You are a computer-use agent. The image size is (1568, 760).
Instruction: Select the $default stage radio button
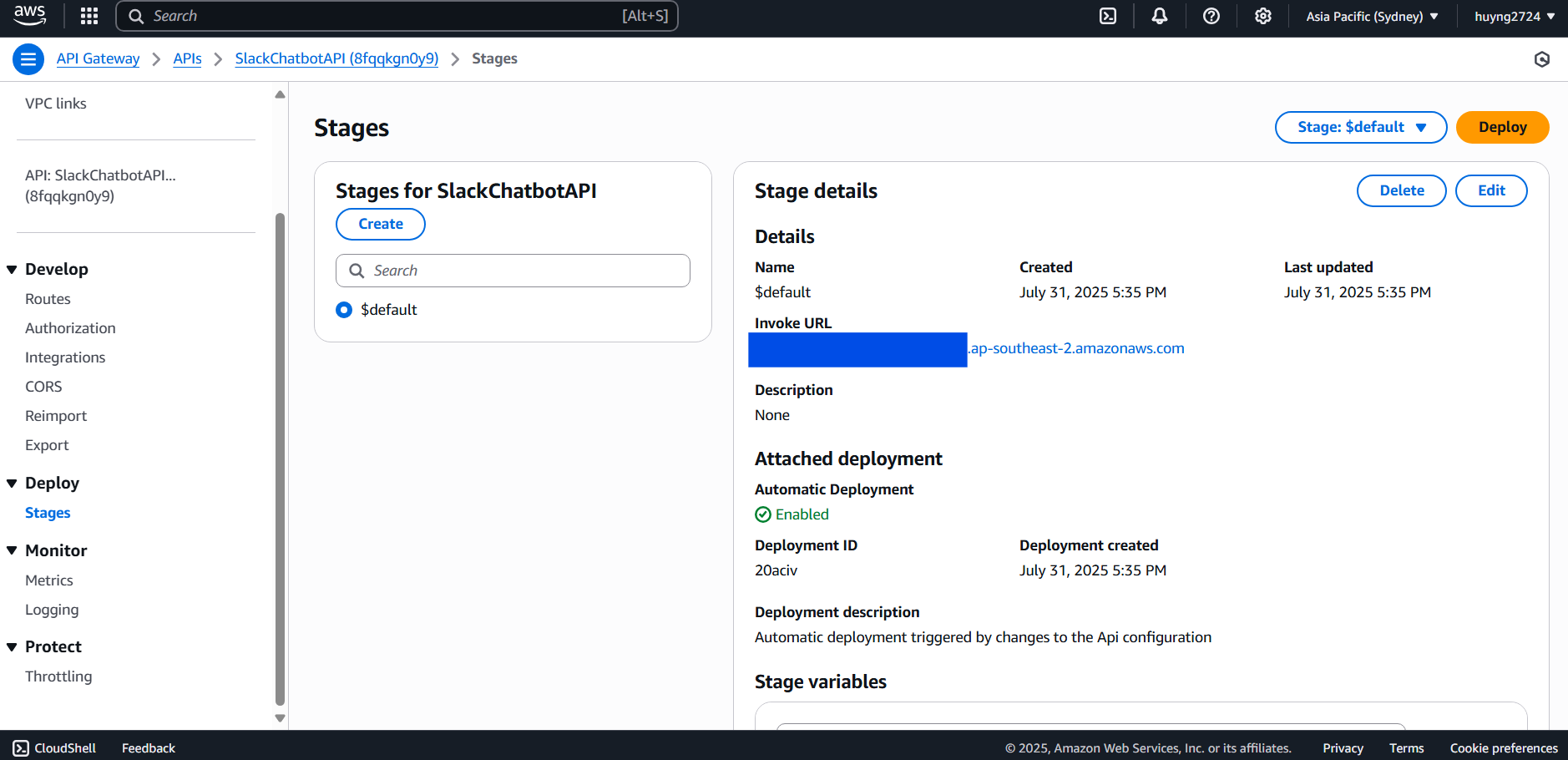tap(344, 310)
